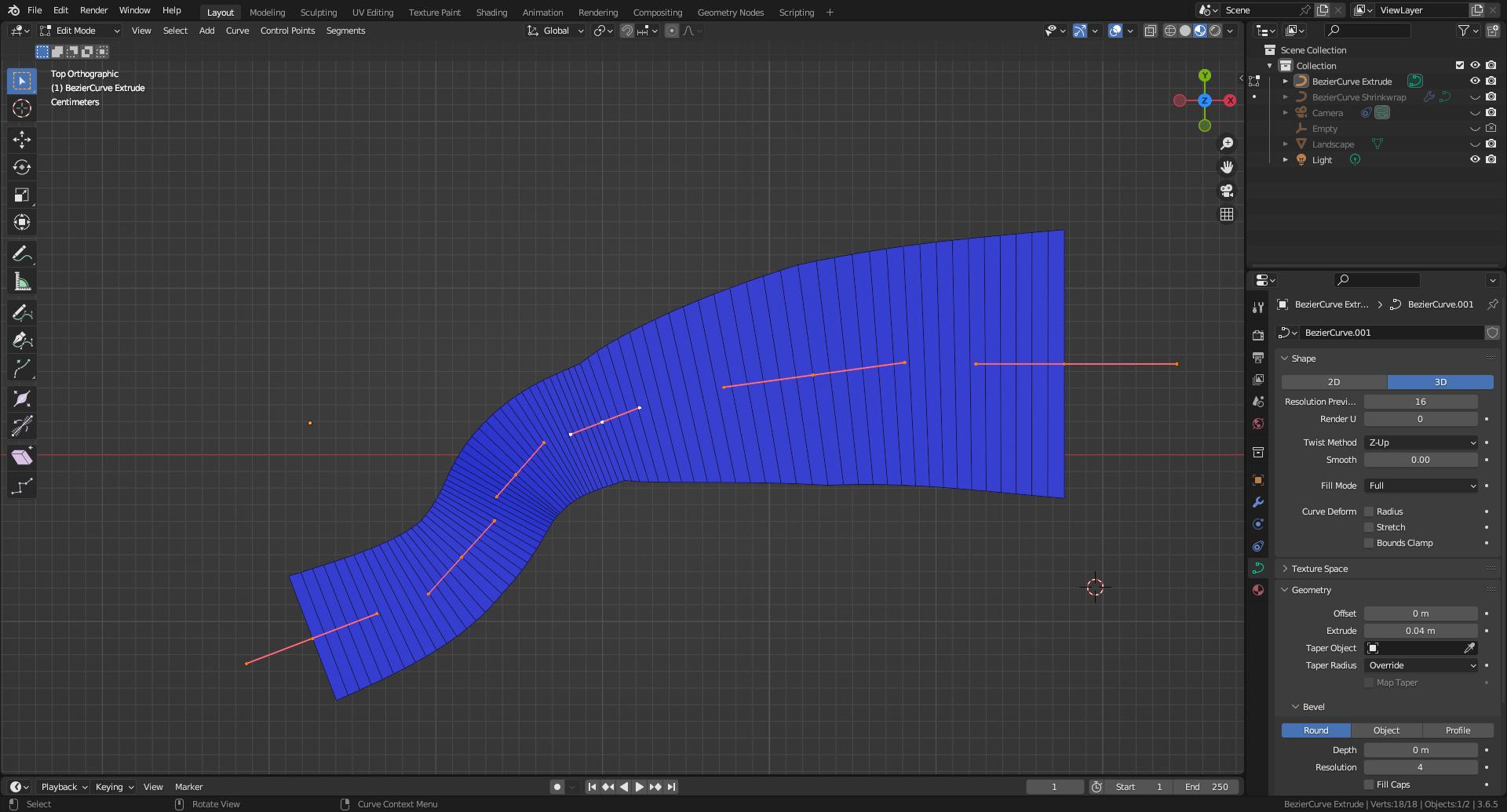Select the Tilt tool
The image size is (1507, 812).
22,427
